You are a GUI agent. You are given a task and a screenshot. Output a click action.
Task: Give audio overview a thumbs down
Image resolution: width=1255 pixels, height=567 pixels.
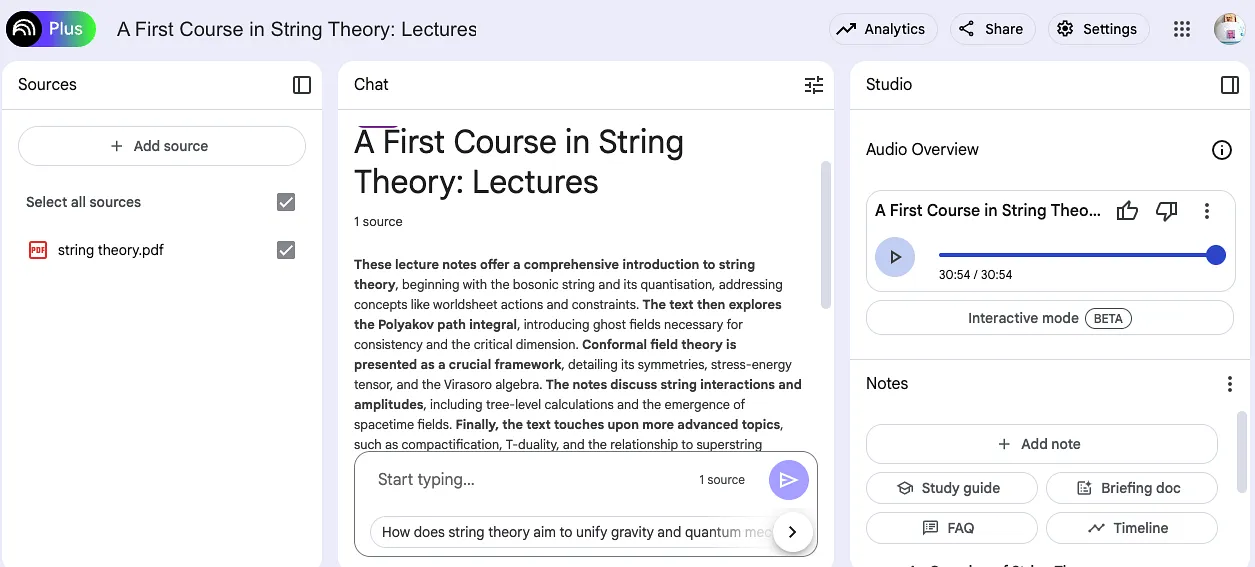tap(1166, 211)
